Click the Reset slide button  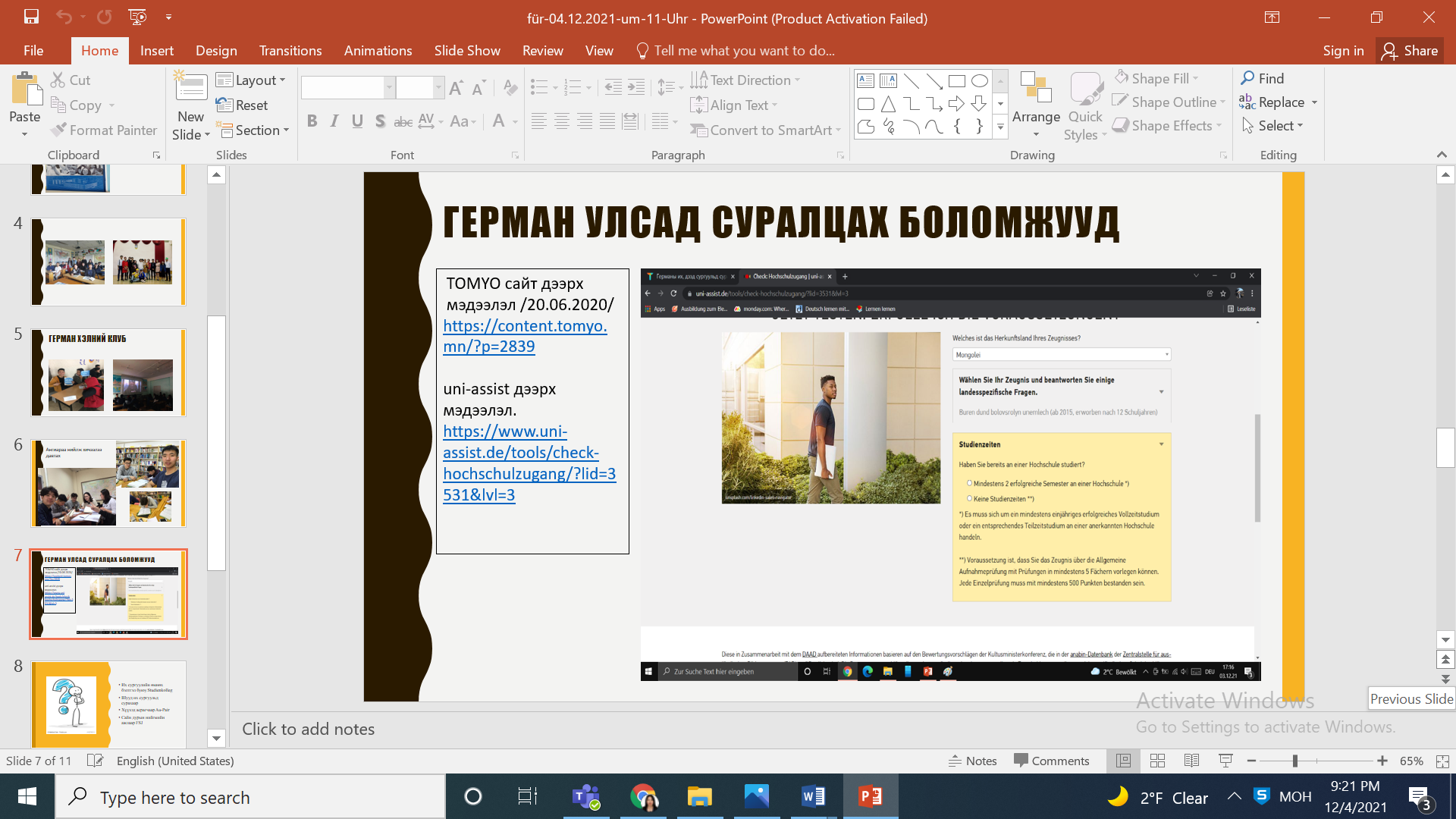click(x=242, y=105)
